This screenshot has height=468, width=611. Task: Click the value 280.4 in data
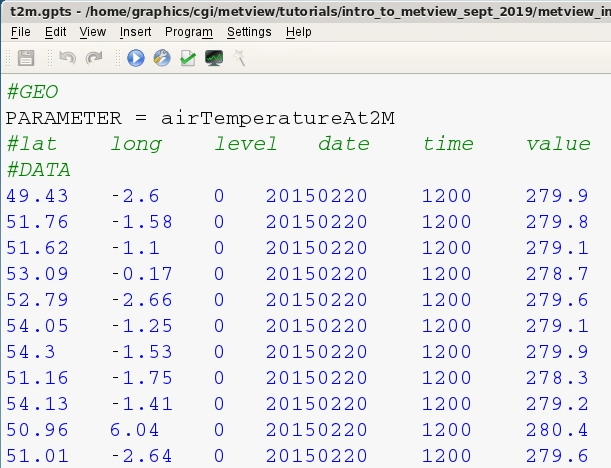(x=557, y=430)
